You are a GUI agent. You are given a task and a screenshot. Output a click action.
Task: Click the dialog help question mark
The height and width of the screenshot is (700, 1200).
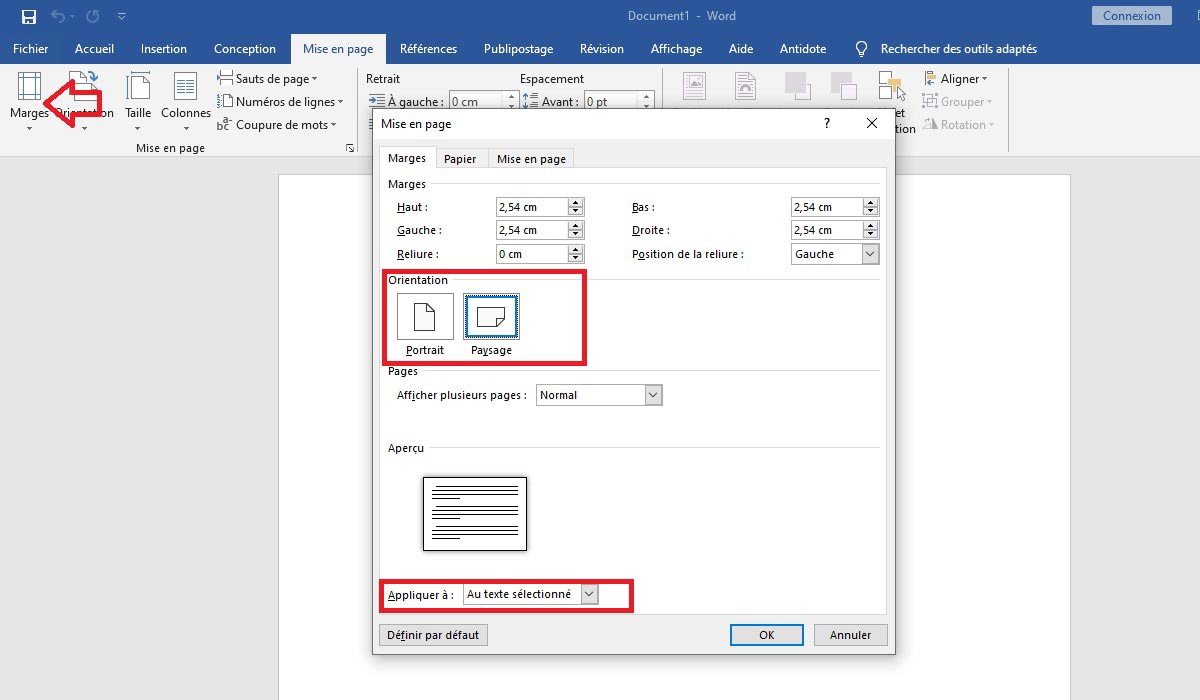pyautogui.click(x=827, y=124)
